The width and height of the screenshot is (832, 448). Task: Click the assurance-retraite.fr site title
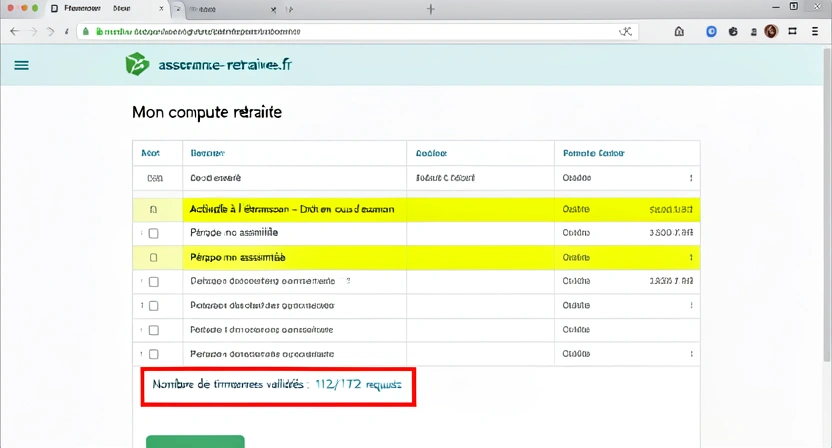pos(225,65)
